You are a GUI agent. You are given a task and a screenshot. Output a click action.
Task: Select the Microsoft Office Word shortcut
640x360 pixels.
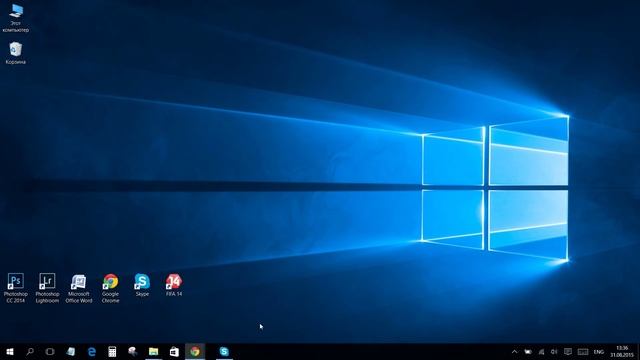(79, 288)
